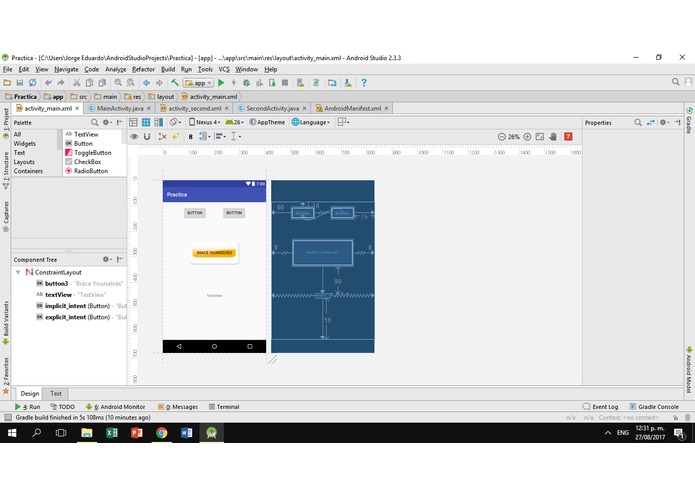Open the app run configuration dropdown

[199, 83]
